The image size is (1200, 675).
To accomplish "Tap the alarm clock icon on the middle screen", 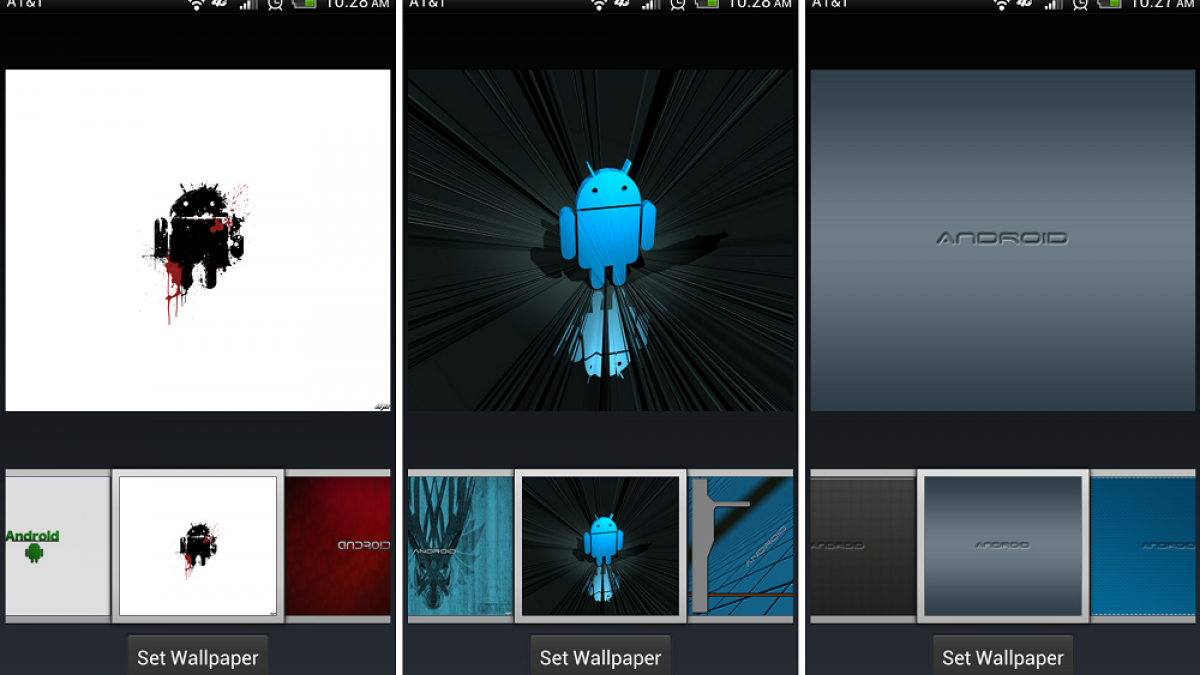I will pos(678,5).
